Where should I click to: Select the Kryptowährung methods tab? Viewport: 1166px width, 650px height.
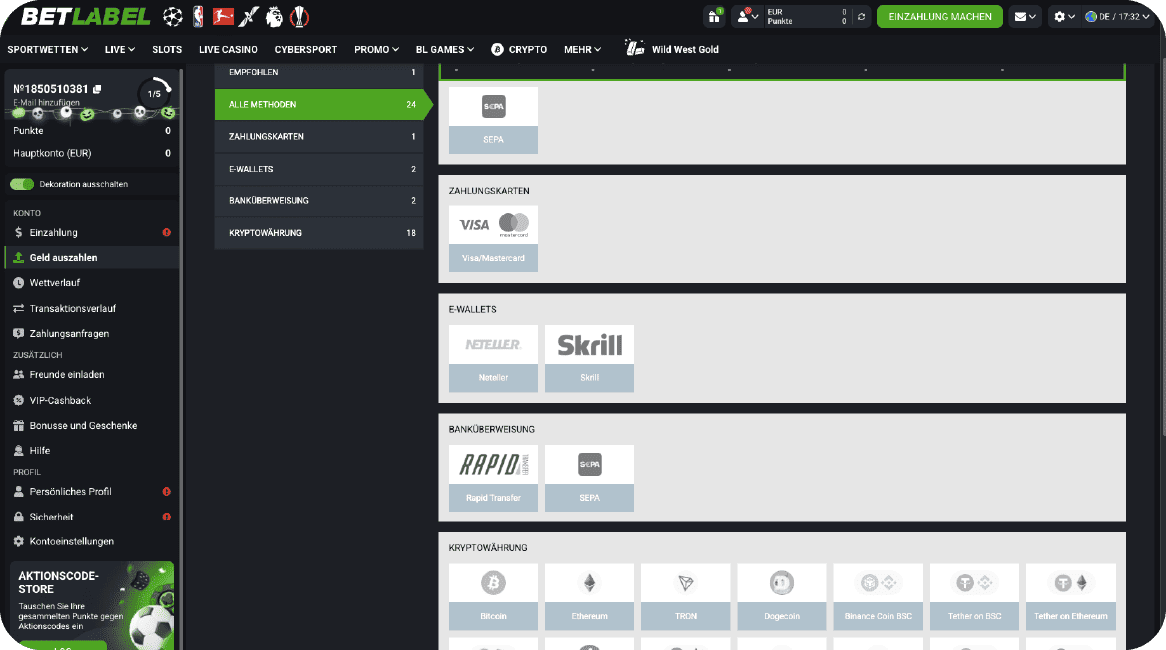click(x=319, y=233)
